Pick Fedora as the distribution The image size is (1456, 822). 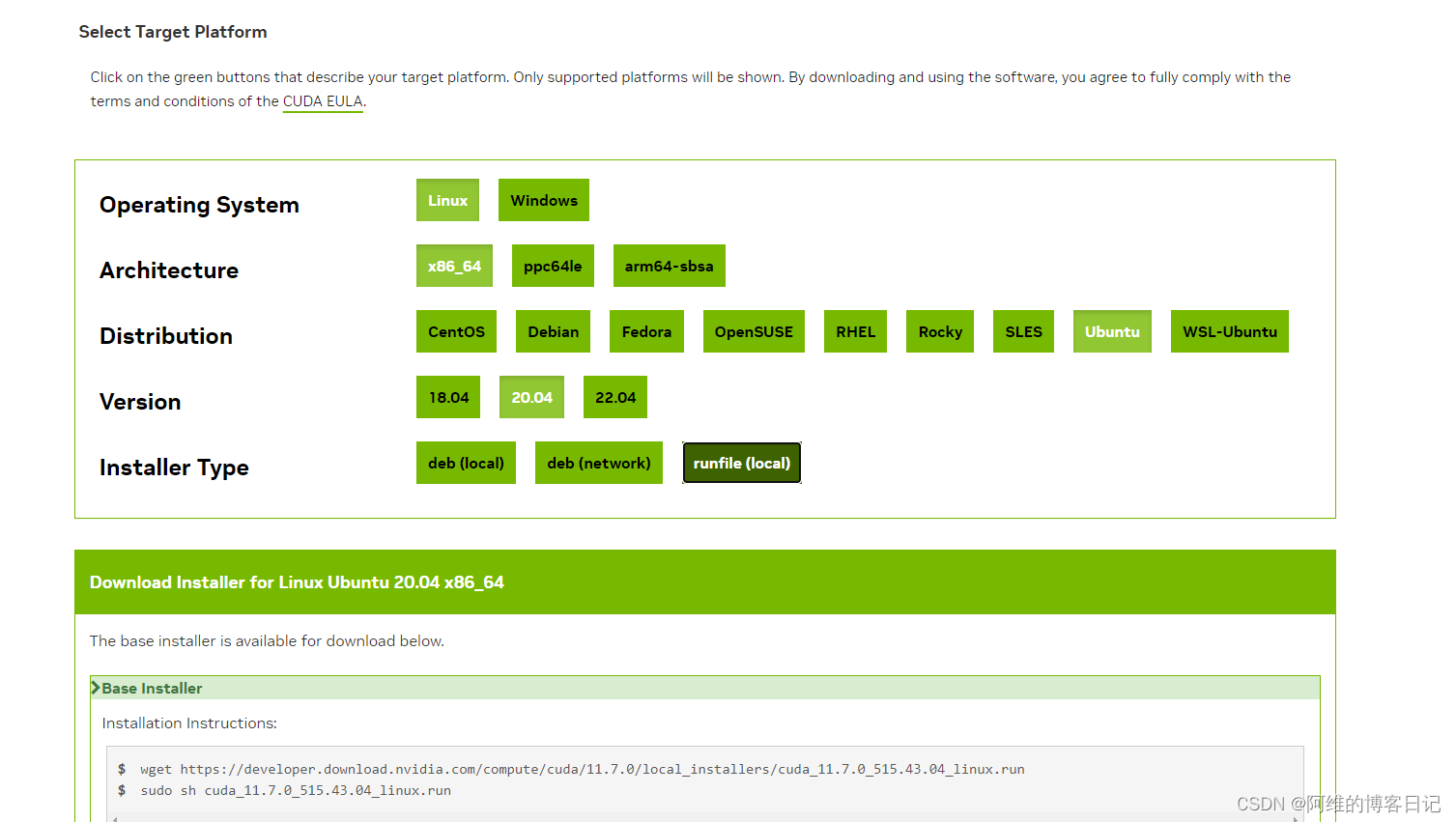tap(646, 331)
